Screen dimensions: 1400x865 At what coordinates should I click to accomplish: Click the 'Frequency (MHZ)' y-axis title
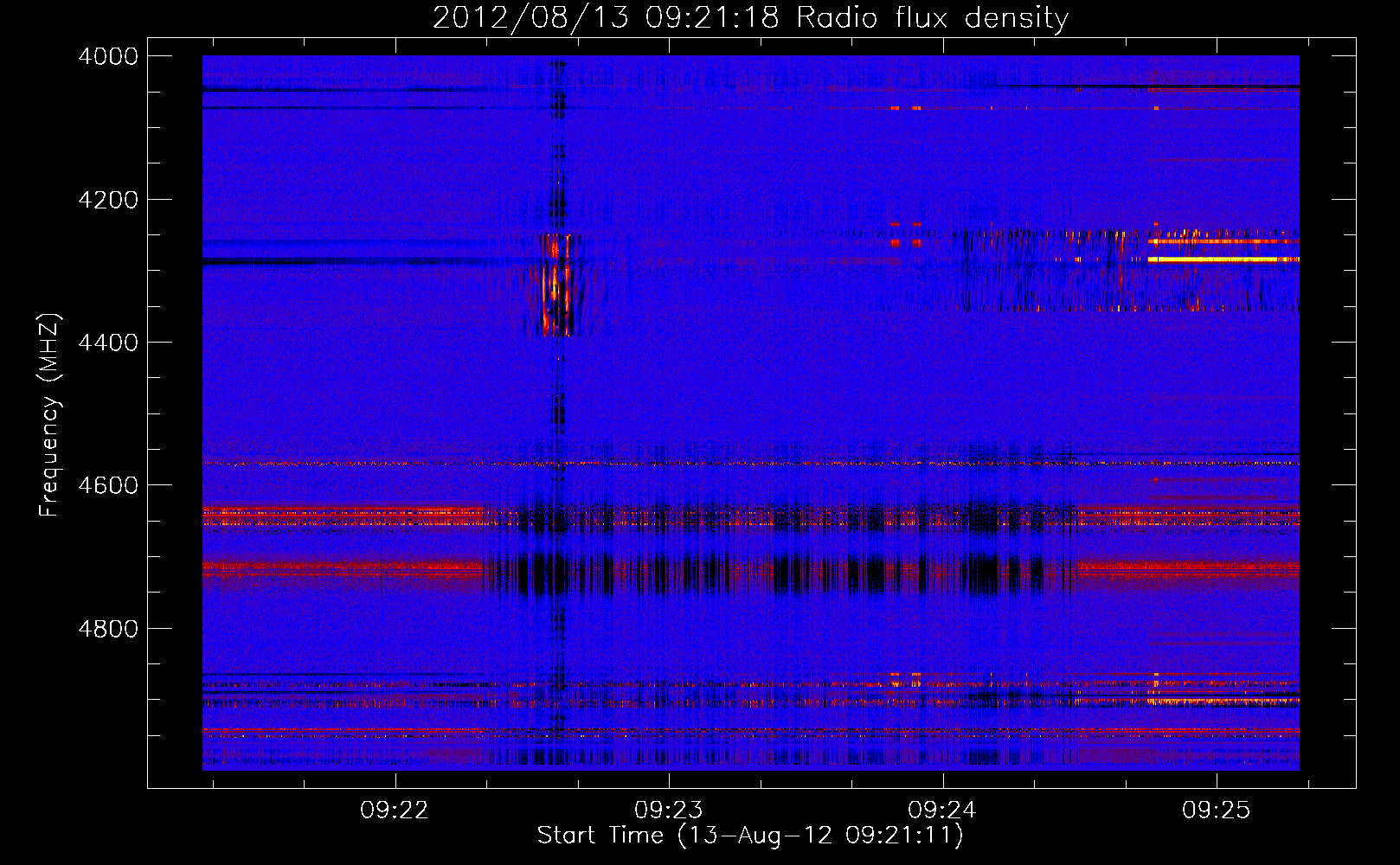click(x=49, y=415)
